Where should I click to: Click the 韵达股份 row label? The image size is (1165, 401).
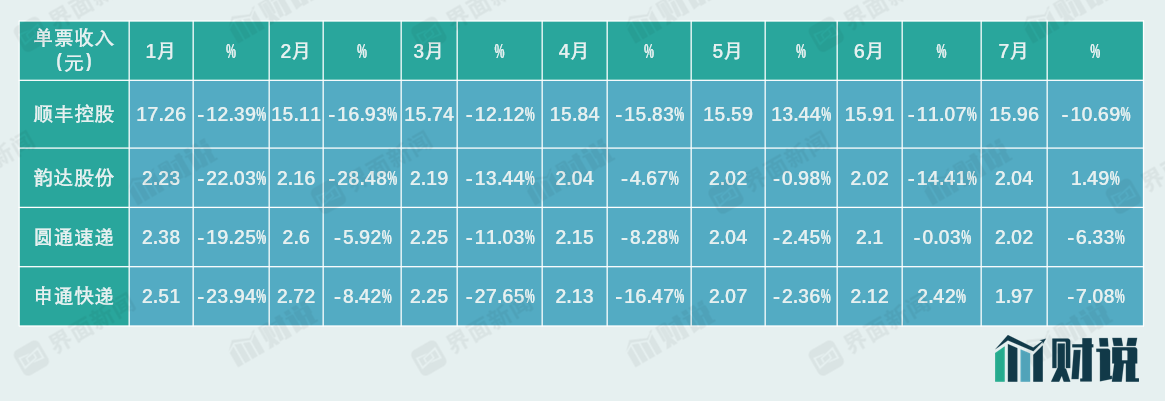[x=74, y=178]
